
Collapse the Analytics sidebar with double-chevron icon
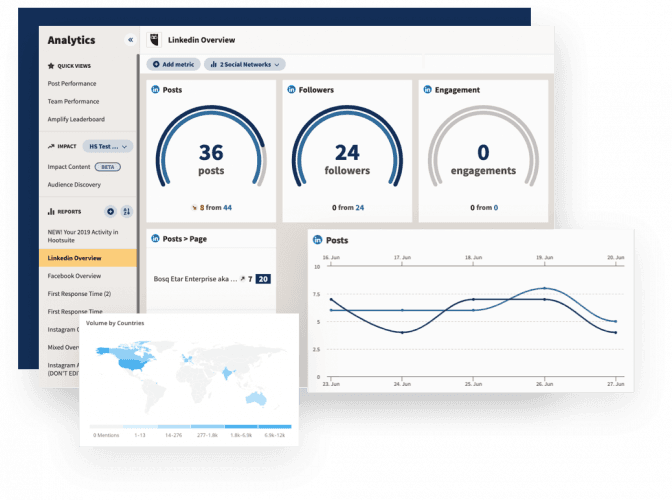pos(130,40)
